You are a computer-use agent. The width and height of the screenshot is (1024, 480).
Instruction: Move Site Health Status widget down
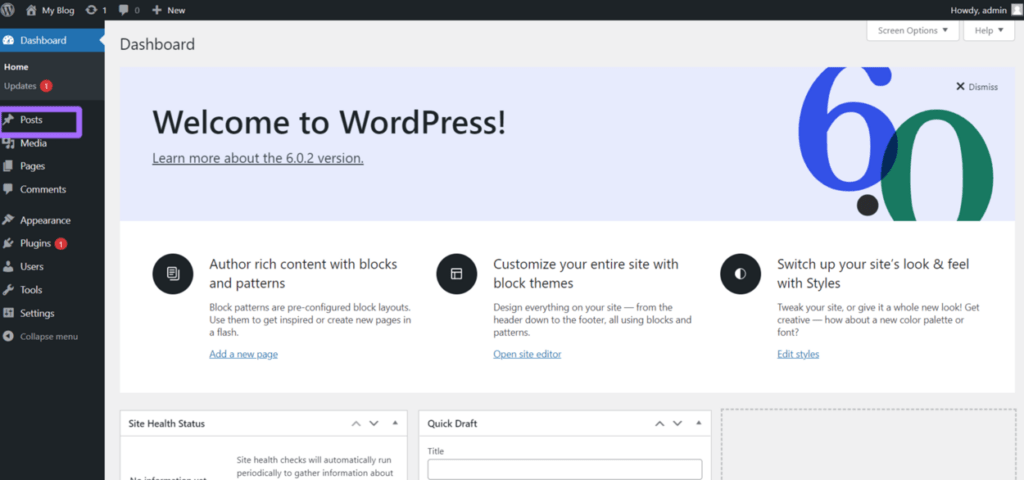click(374, 424)
